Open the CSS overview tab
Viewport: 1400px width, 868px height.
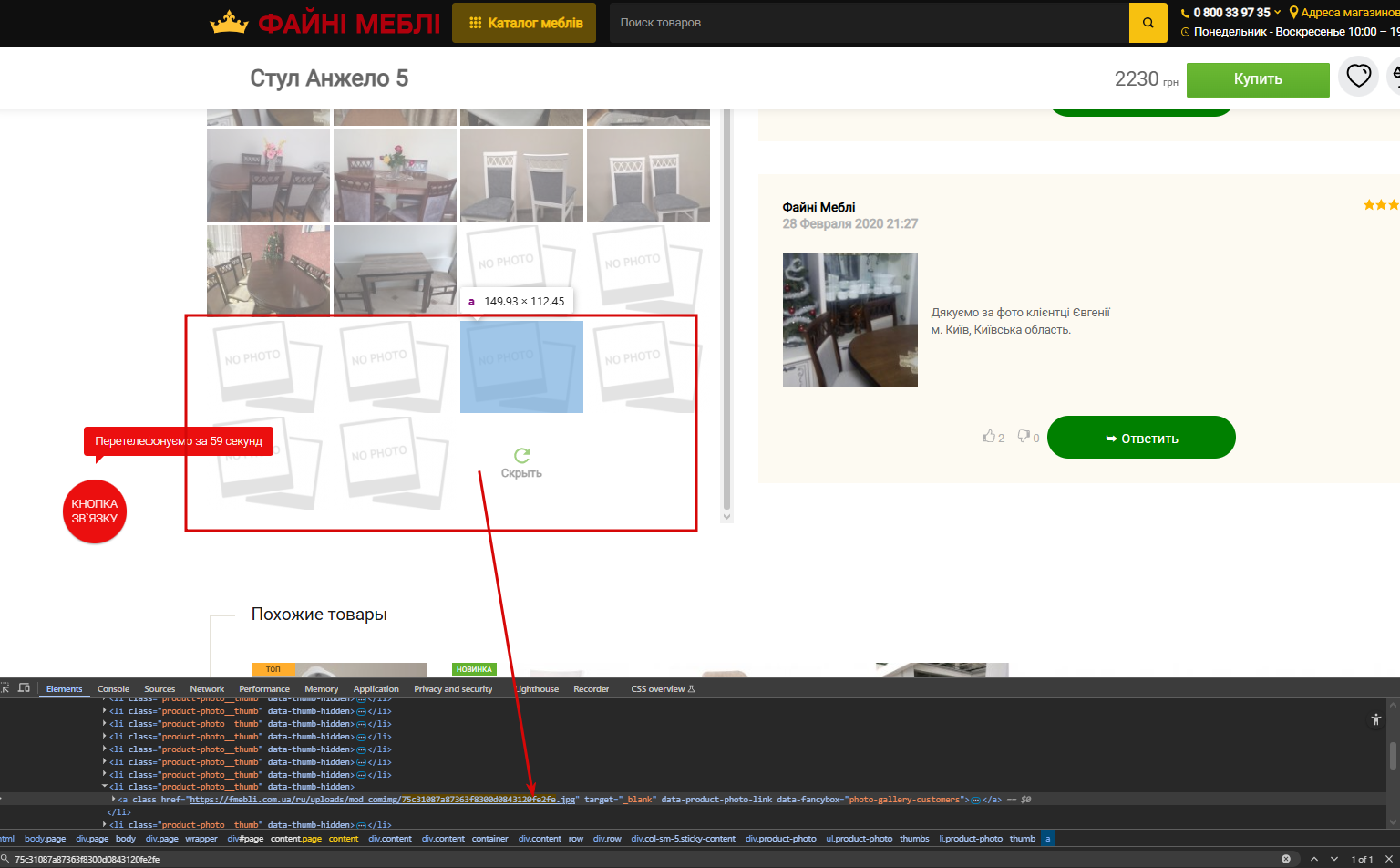click(x=663, y=689)
